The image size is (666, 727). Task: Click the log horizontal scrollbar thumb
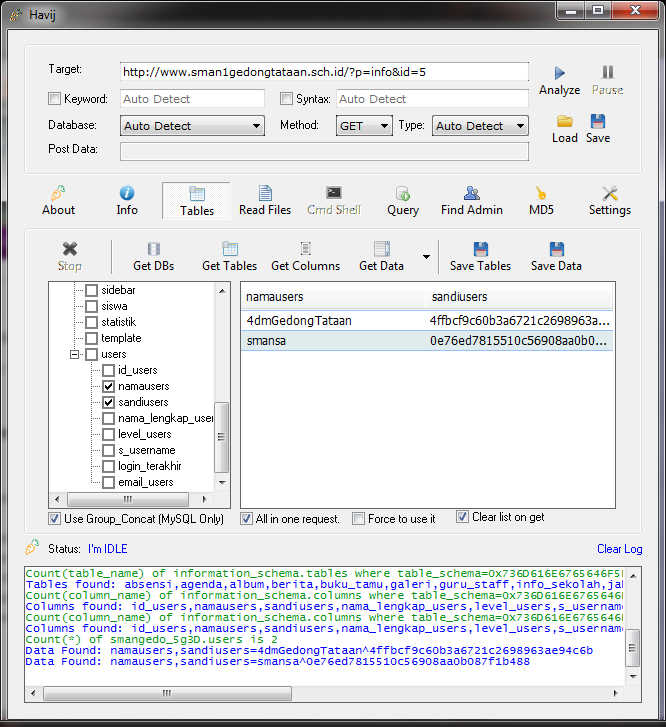tap(167, 694)
